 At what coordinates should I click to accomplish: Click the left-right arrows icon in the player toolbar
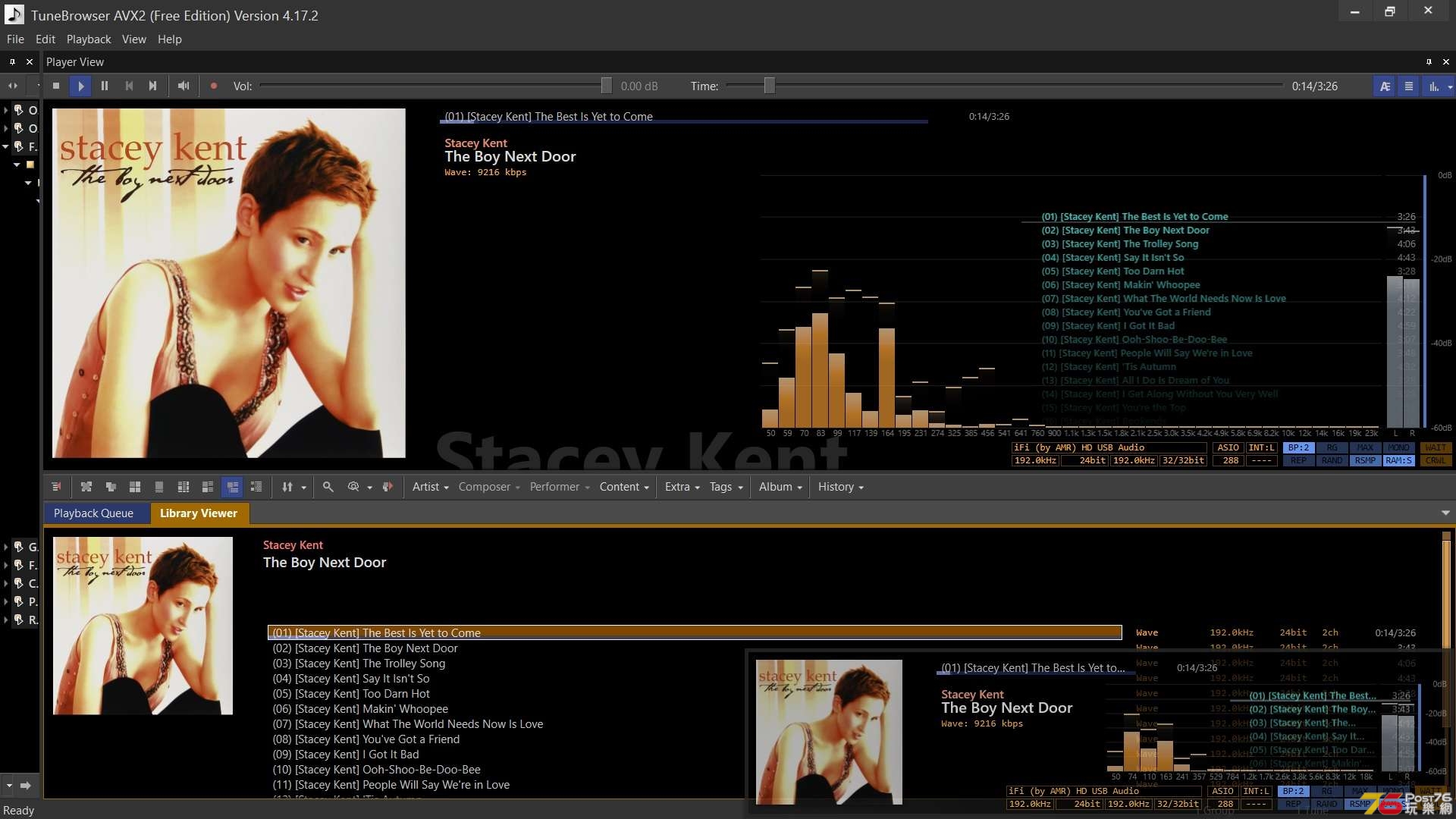pos(13,86)
